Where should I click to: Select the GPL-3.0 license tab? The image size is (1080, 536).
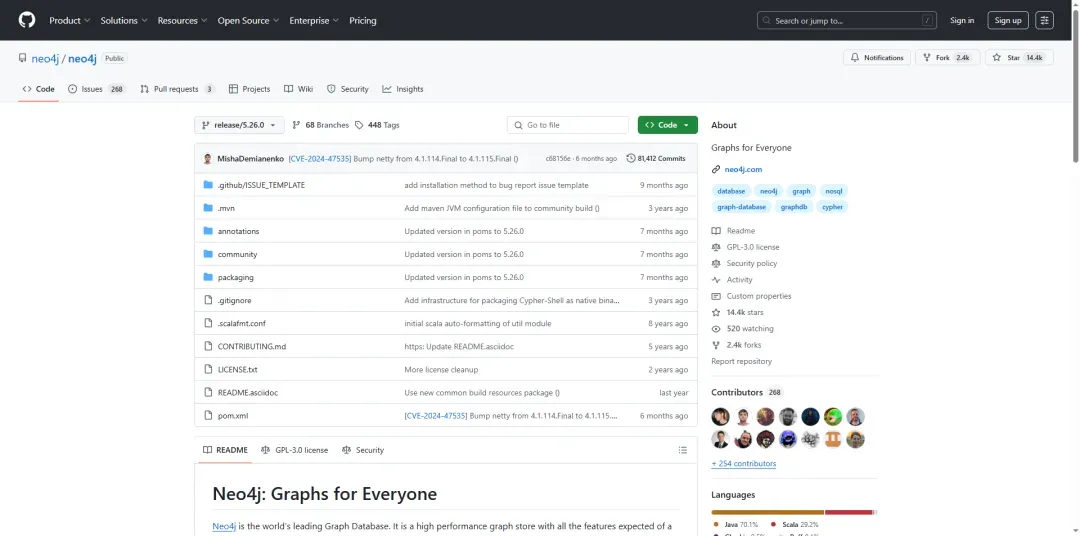click(x=294, y=450)
